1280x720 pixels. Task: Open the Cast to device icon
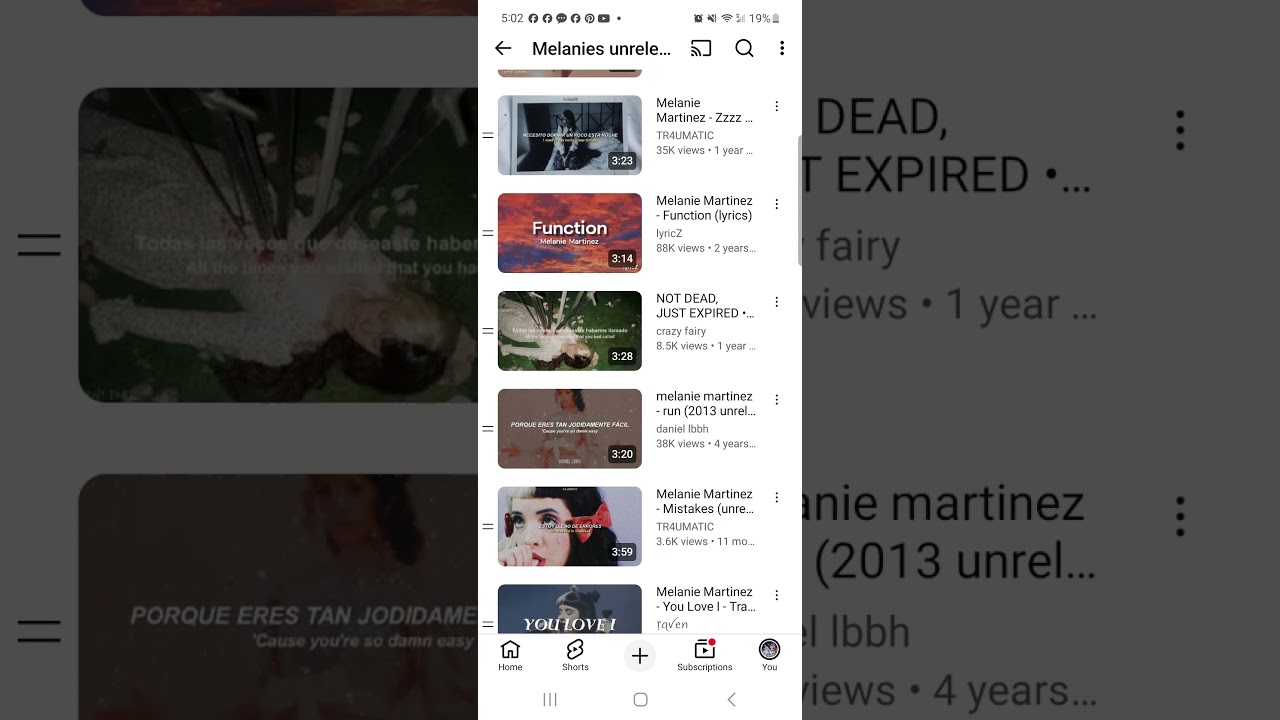pos(701,48)
